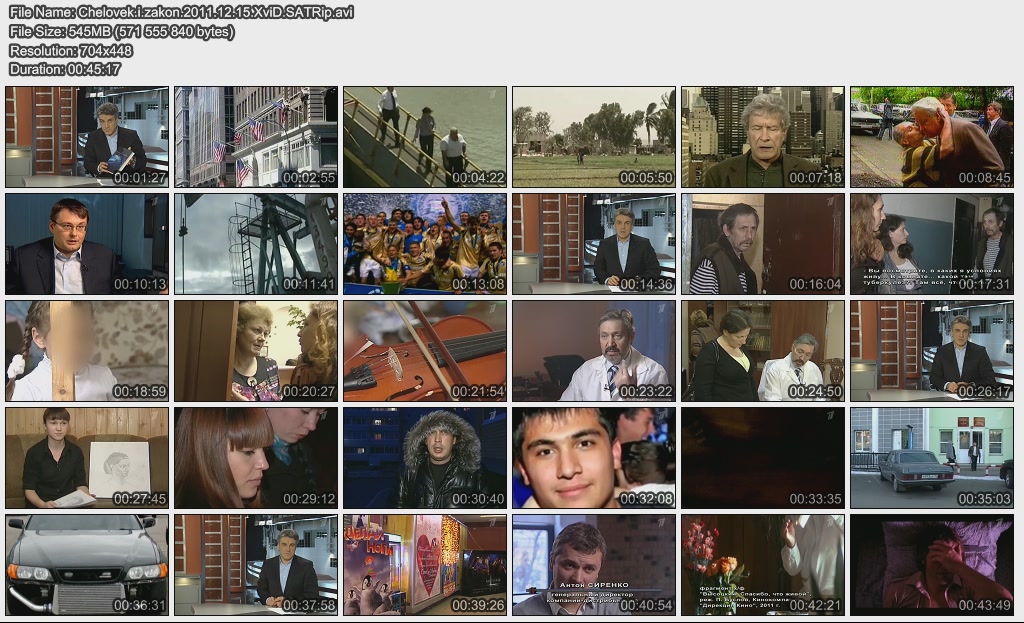1024x623 pixels.
Task: Click the Duration 00:45:17 text line
Action: [x=65, y=69]
